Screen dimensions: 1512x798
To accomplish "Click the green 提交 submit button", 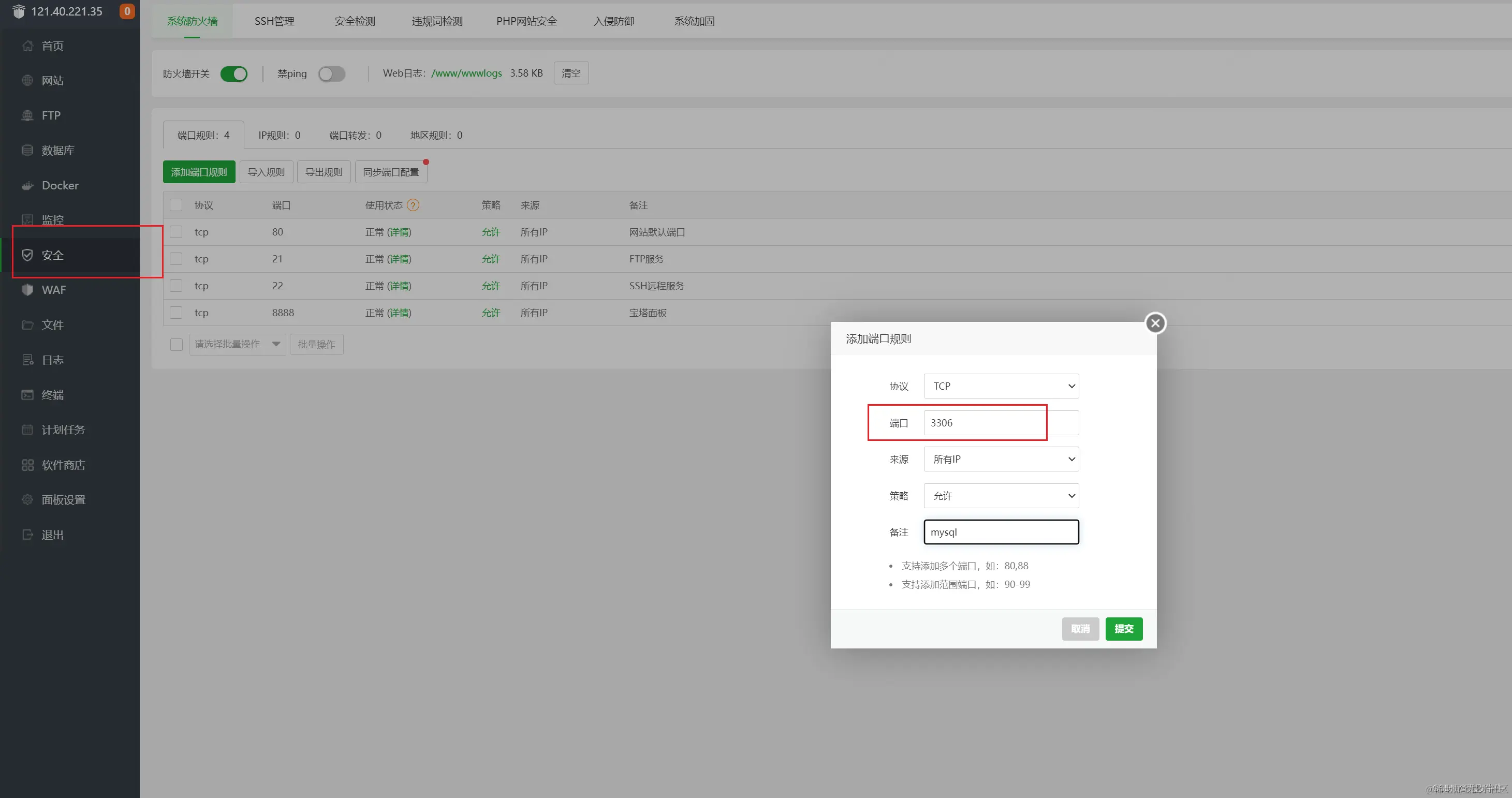I will click(x=1123, y=629).
